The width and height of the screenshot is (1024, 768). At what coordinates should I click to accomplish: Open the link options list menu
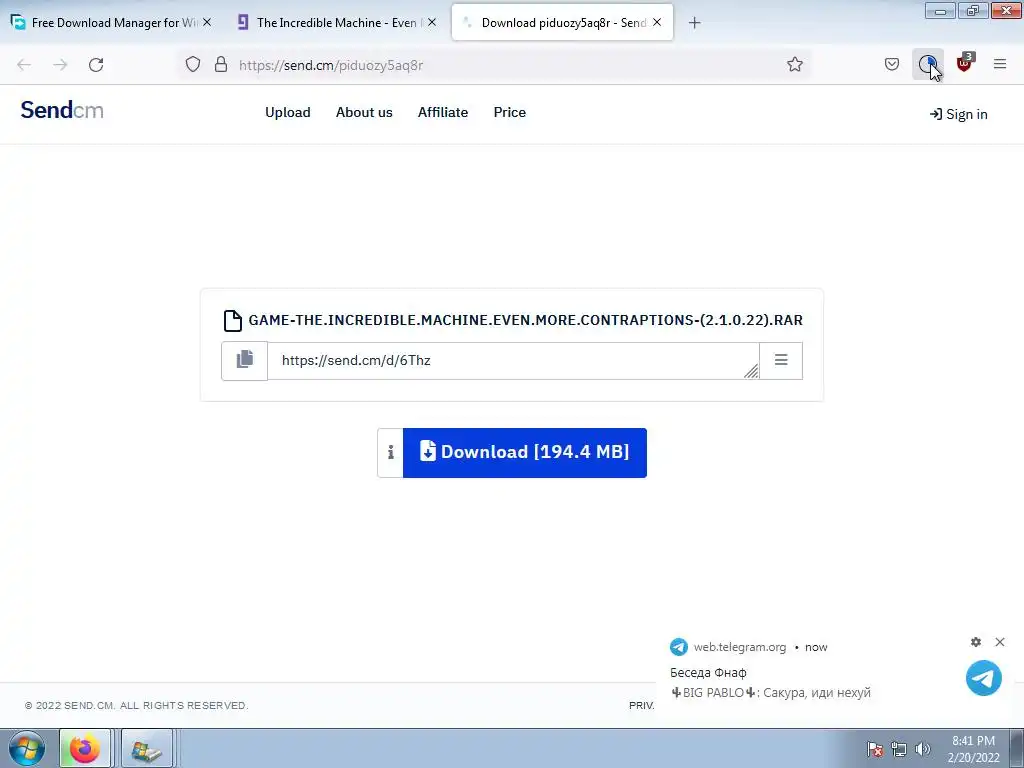(x=781, y=360)
